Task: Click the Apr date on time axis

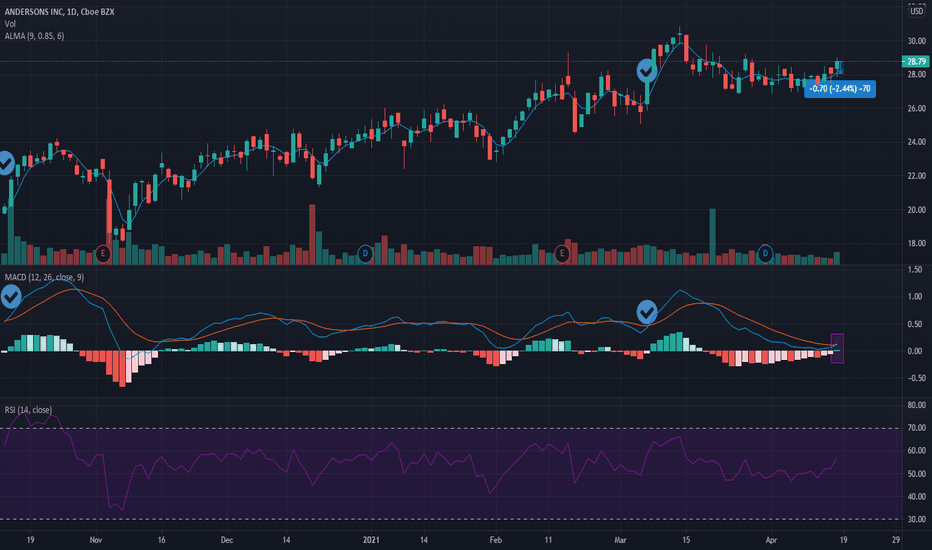Action: [772, 540]
